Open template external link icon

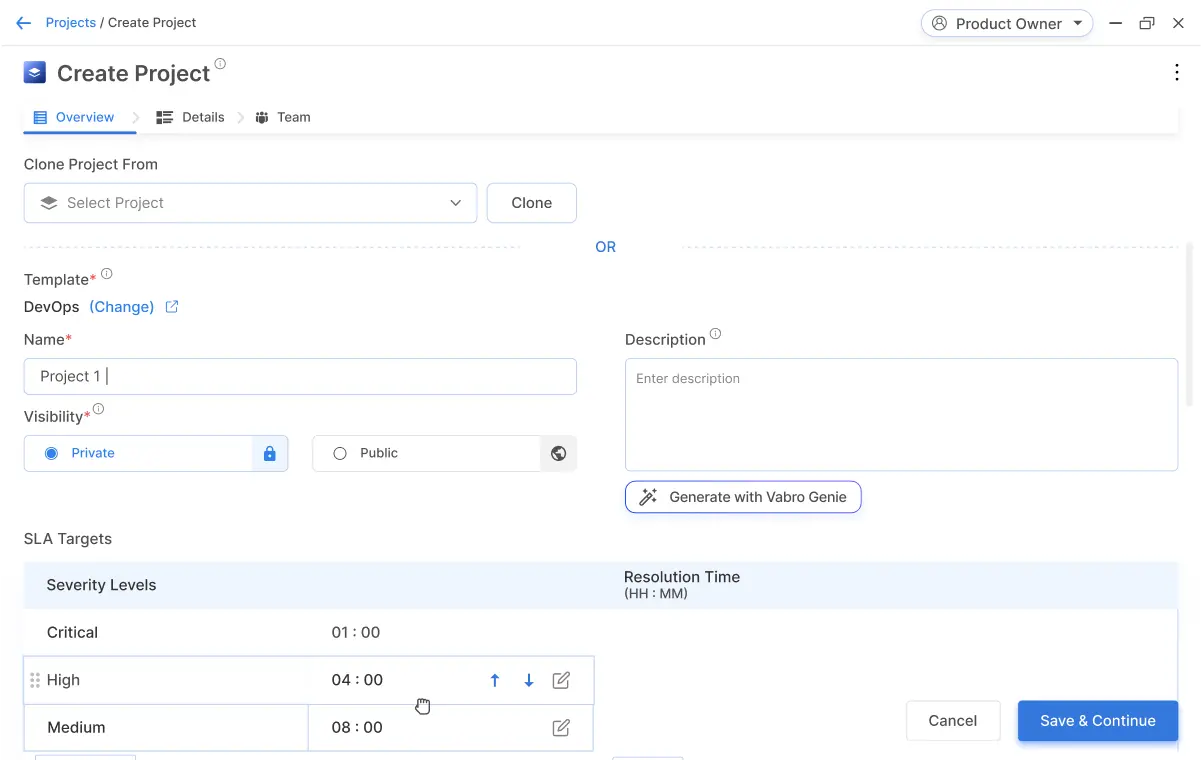(x=172, y=307)
